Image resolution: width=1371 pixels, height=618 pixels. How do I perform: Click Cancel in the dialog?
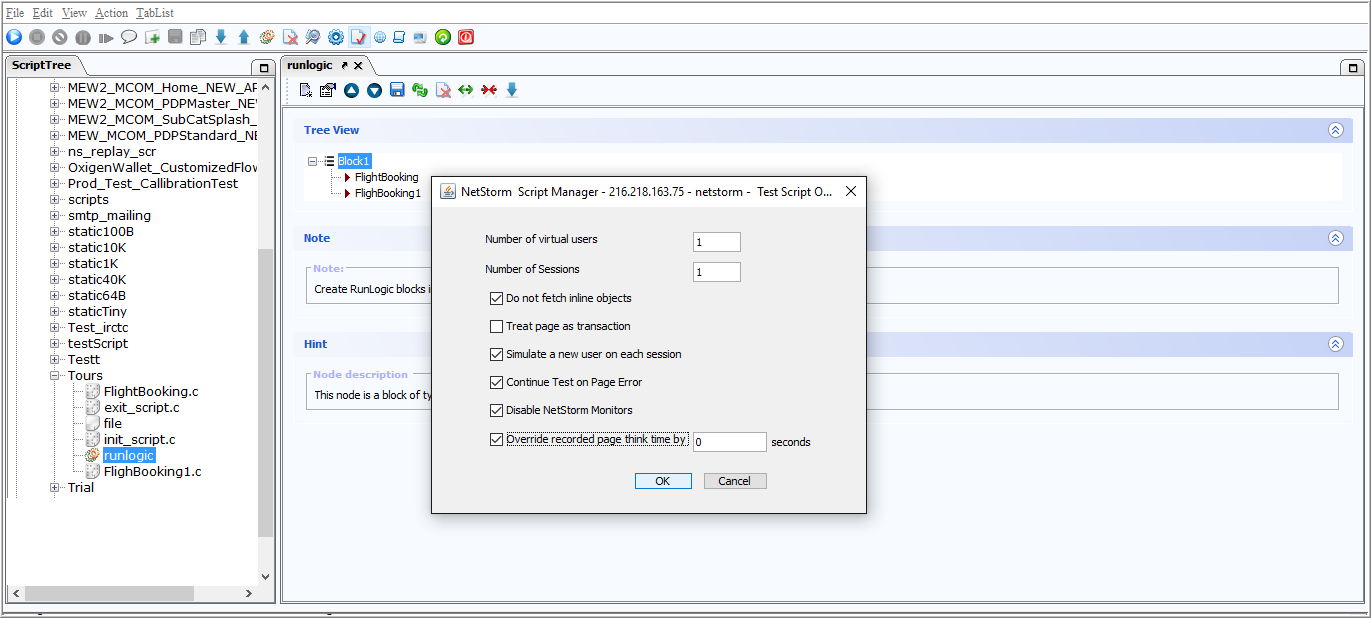pyautogui.click(x=734, y=481)
